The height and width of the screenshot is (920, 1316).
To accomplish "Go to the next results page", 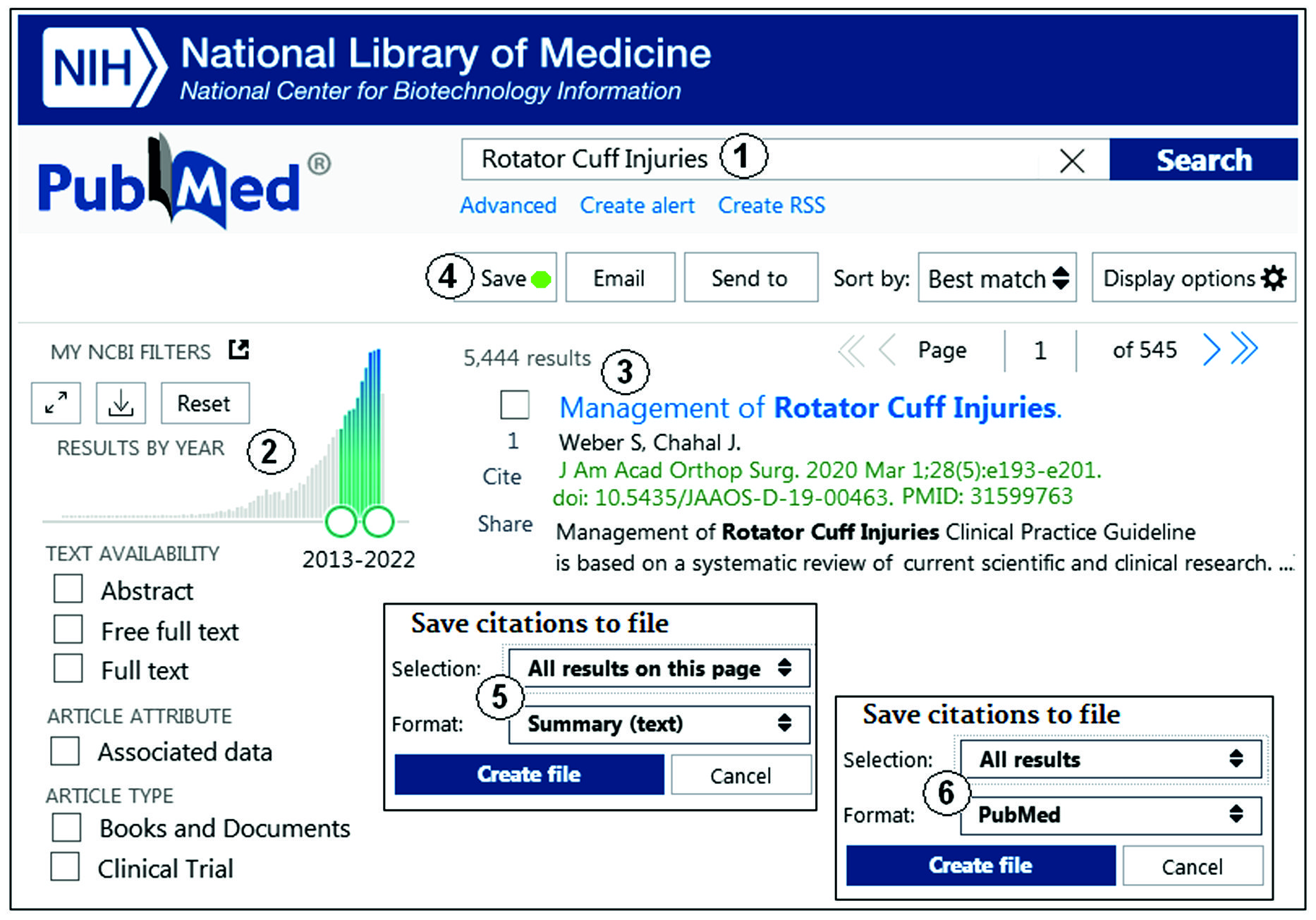I will pos(1211,349).
